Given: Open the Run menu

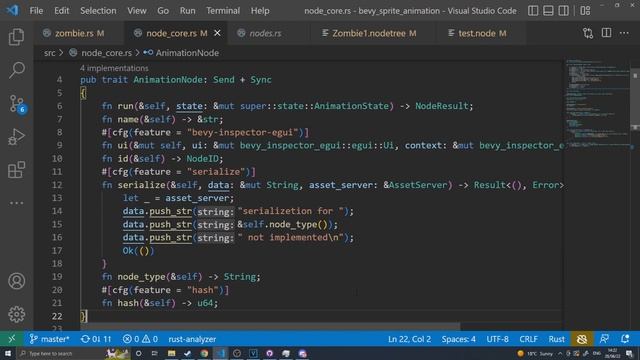Looking at the screenshot, I should click(x=187, y=11).
